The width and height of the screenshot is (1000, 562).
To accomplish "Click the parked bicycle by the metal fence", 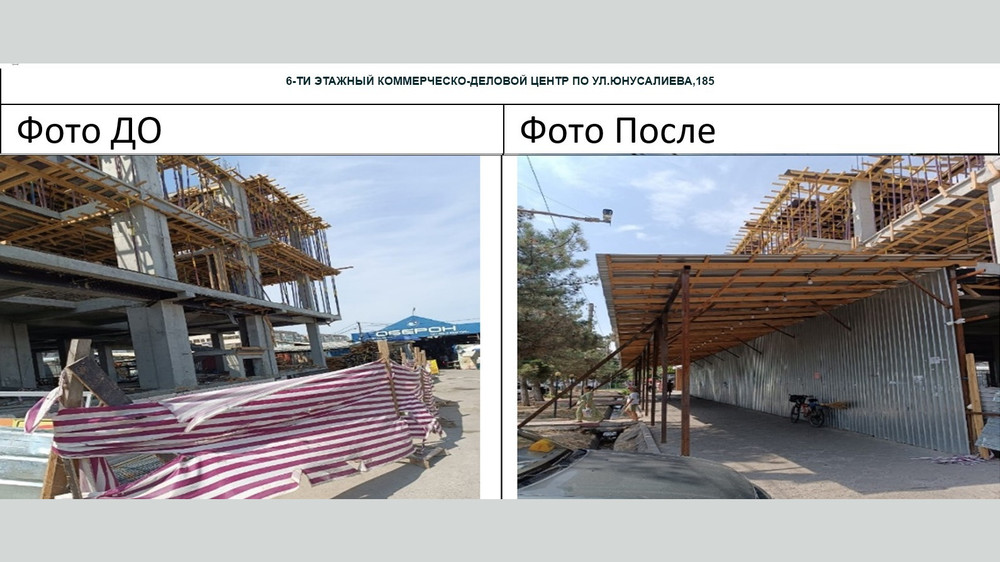I will click(807, 409).
